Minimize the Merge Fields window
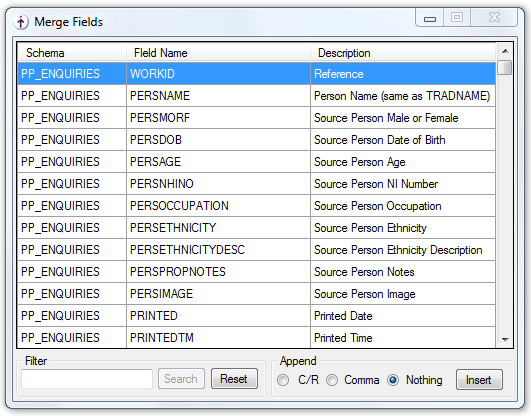The width and height of the screenshot is (531, 416). coord(430,18)
